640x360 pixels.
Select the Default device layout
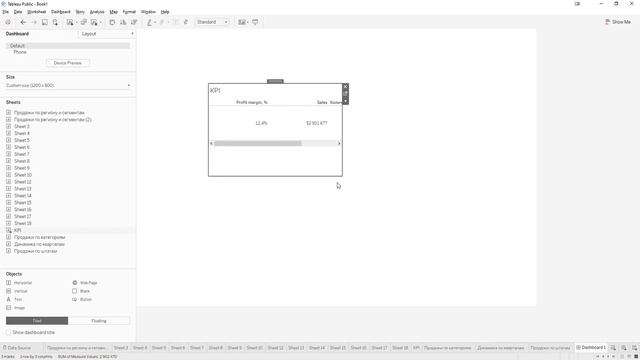click(x=68, y=45)
